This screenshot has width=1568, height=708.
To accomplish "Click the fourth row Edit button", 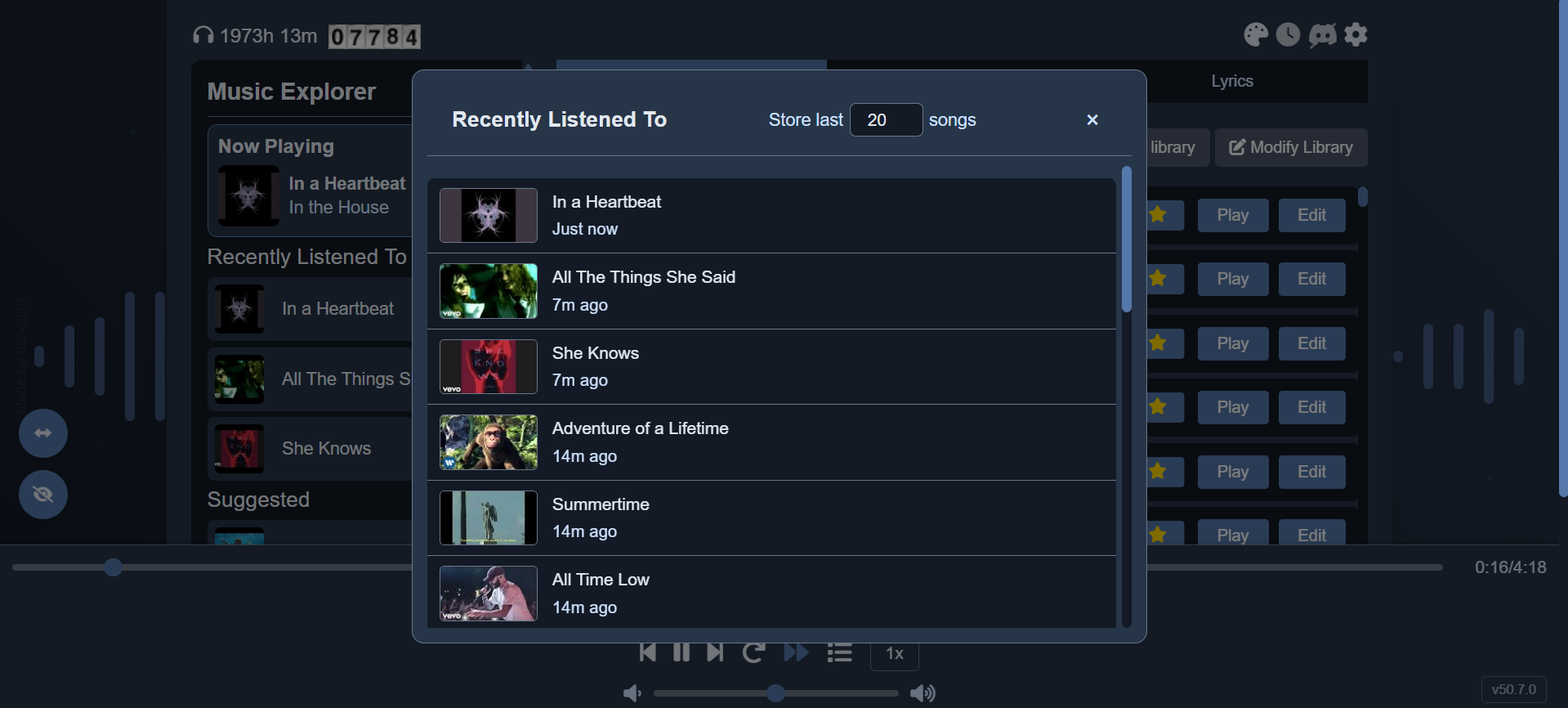I will click(x=1311, y=407).
